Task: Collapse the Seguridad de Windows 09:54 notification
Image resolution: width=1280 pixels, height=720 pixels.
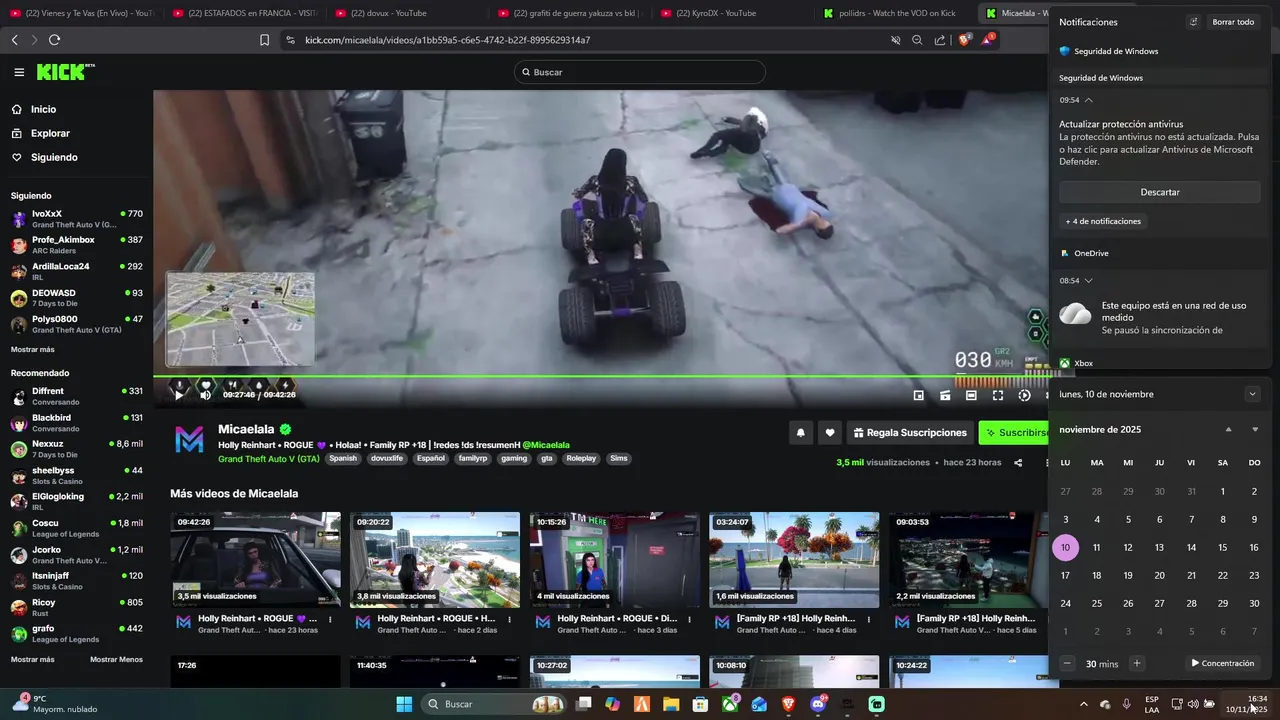Action: 1088,100
